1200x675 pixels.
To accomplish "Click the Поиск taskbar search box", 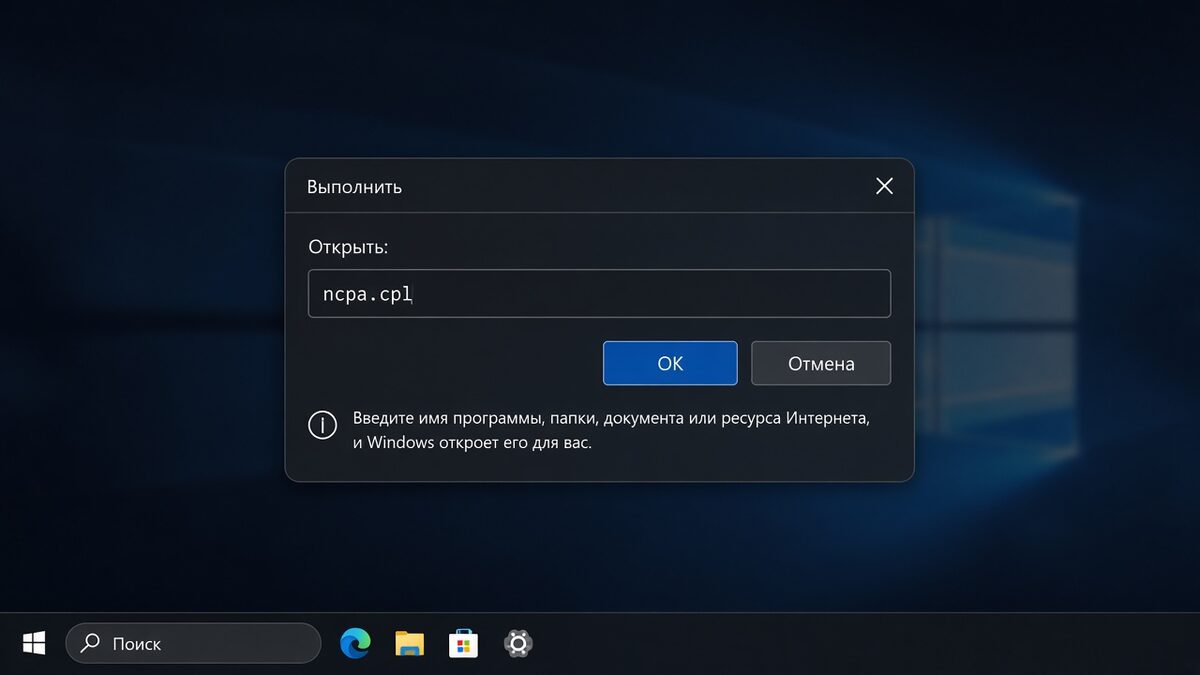I will point(193,643).
